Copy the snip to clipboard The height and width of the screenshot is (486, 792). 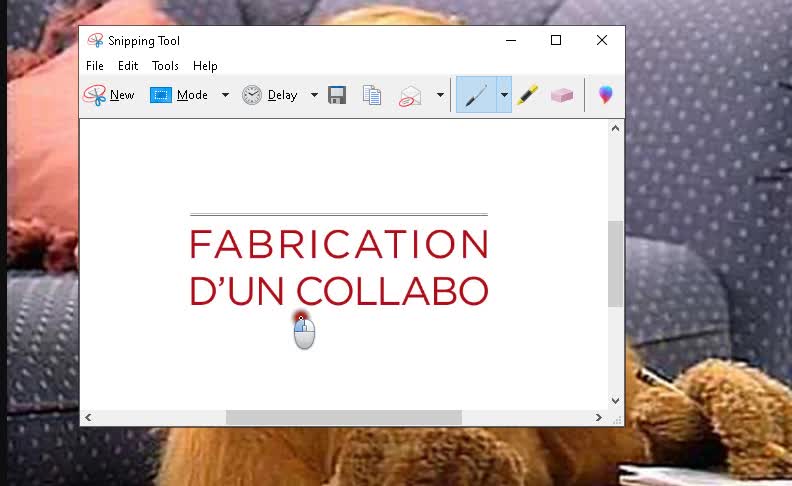pos(372,95)
